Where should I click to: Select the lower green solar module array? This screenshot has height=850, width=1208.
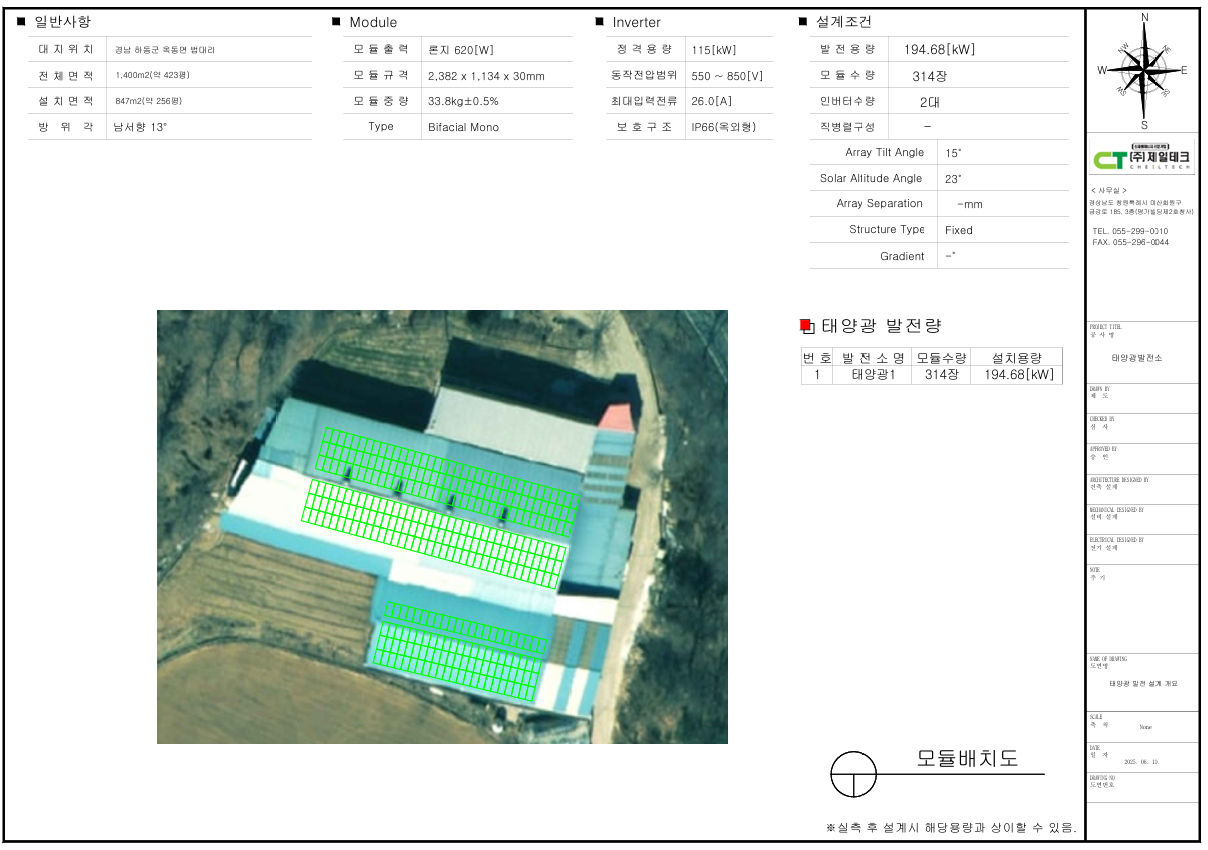coord(460,650)
